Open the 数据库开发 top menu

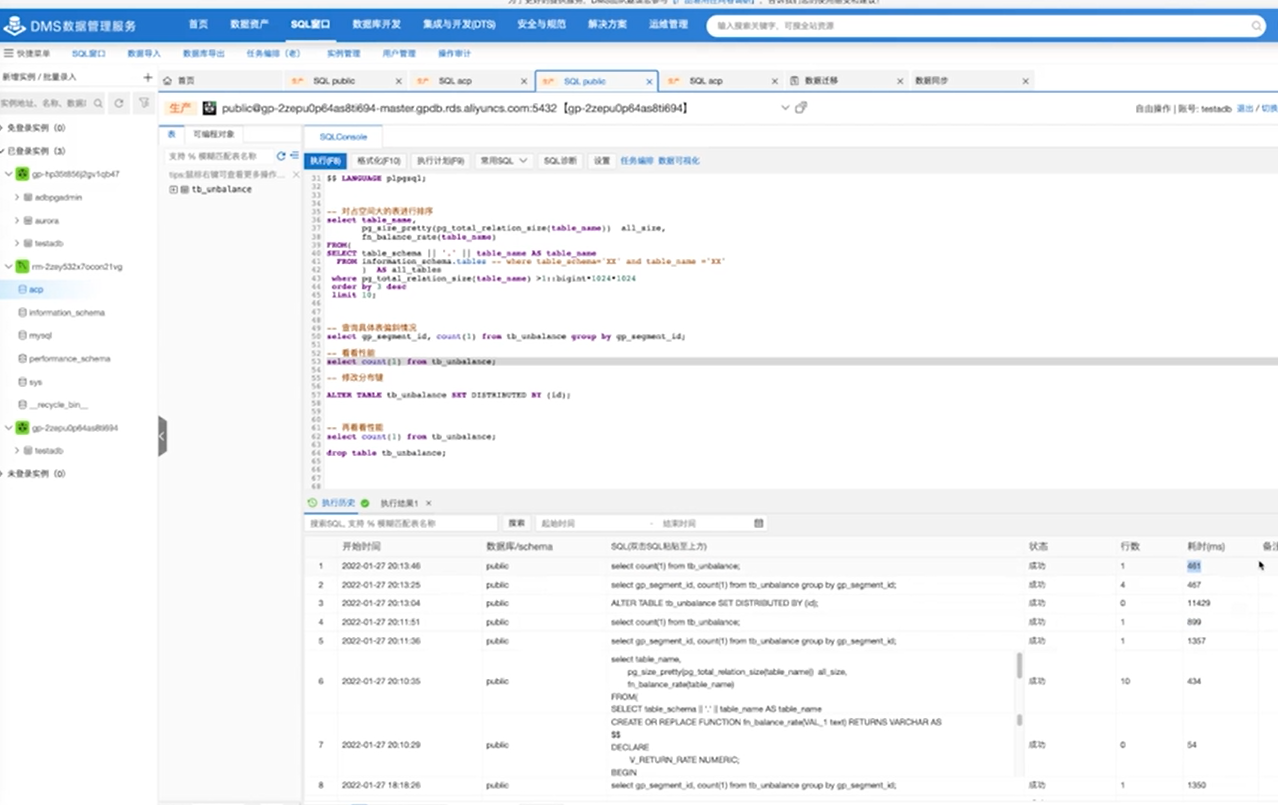tap(377, 24)
